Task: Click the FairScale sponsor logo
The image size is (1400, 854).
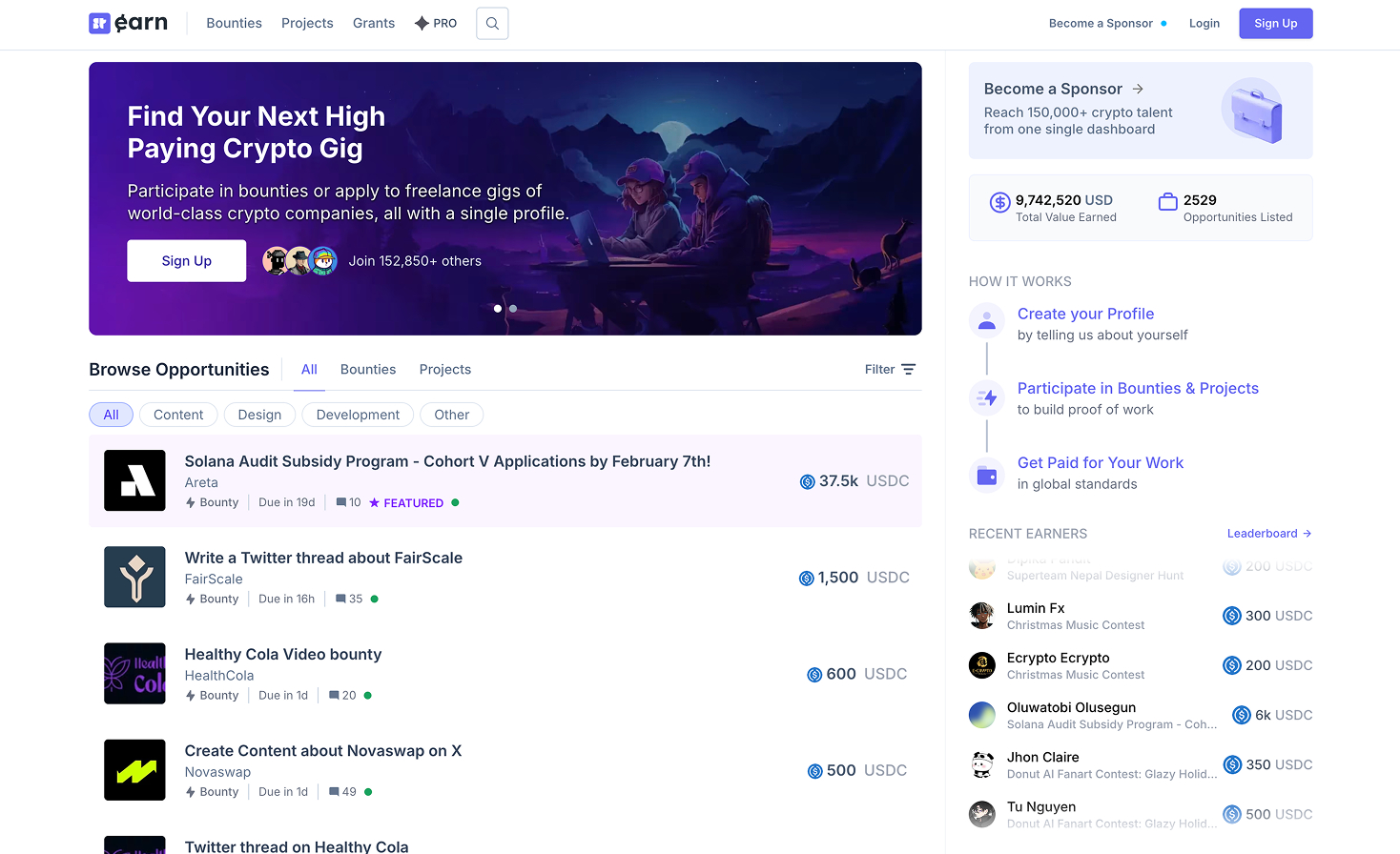Action: (134, 577)
